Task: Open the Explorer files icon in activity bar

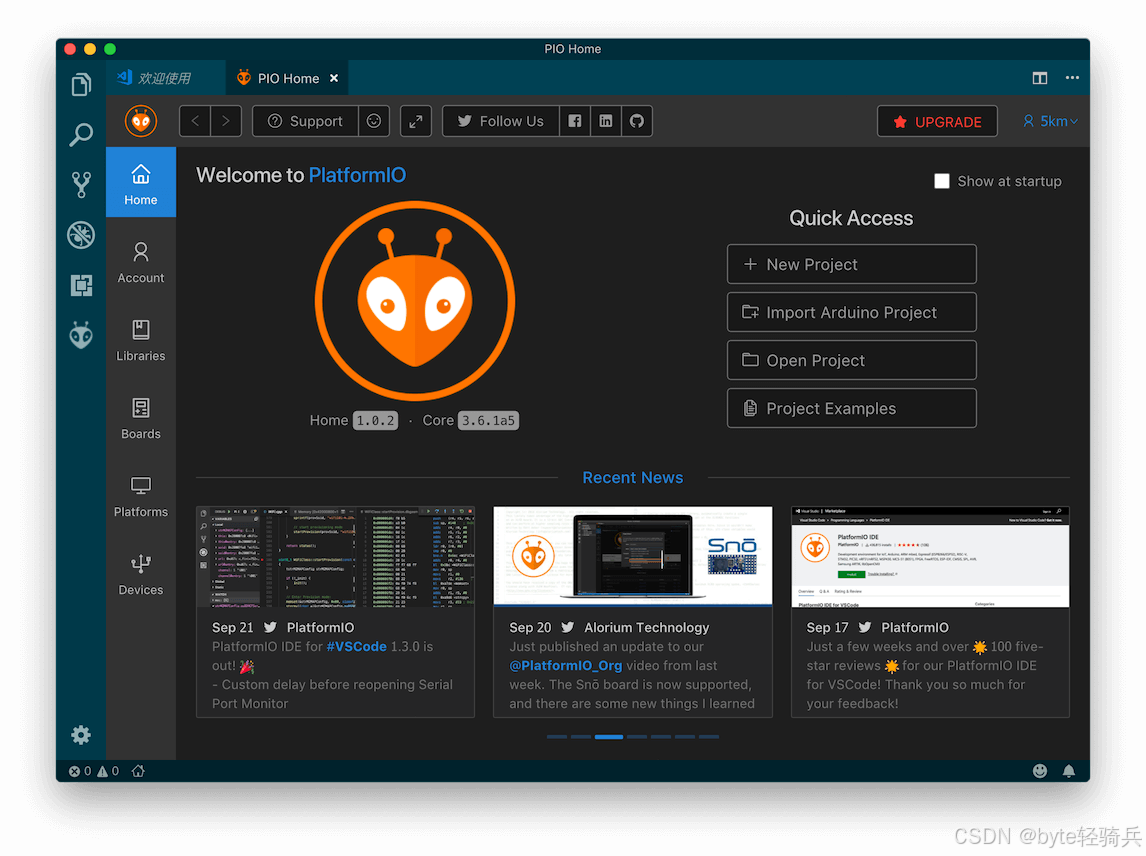Action: [x=81, y=85]
